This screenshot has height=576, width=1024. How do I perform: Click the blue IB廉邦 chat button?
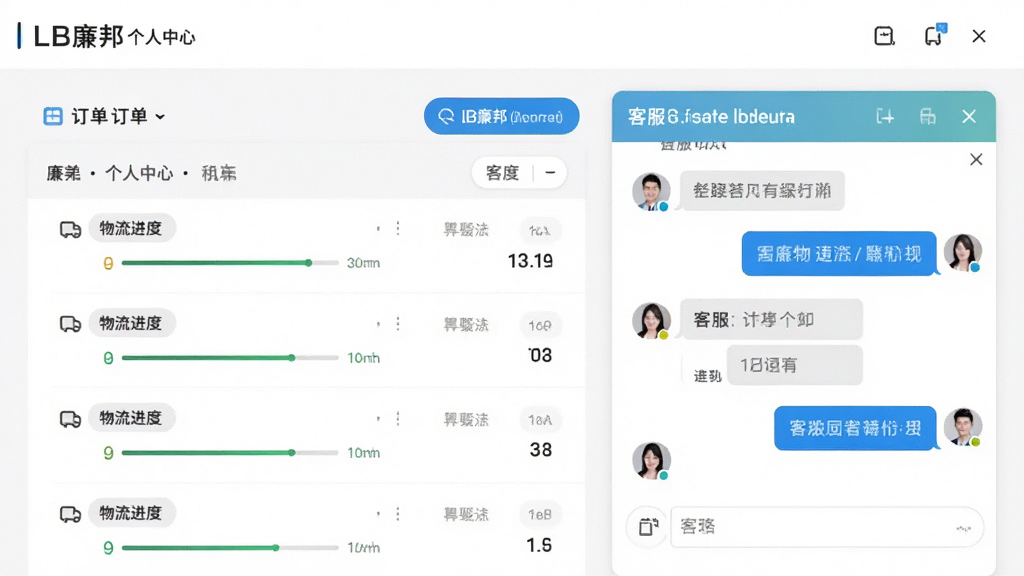[502, 116]
